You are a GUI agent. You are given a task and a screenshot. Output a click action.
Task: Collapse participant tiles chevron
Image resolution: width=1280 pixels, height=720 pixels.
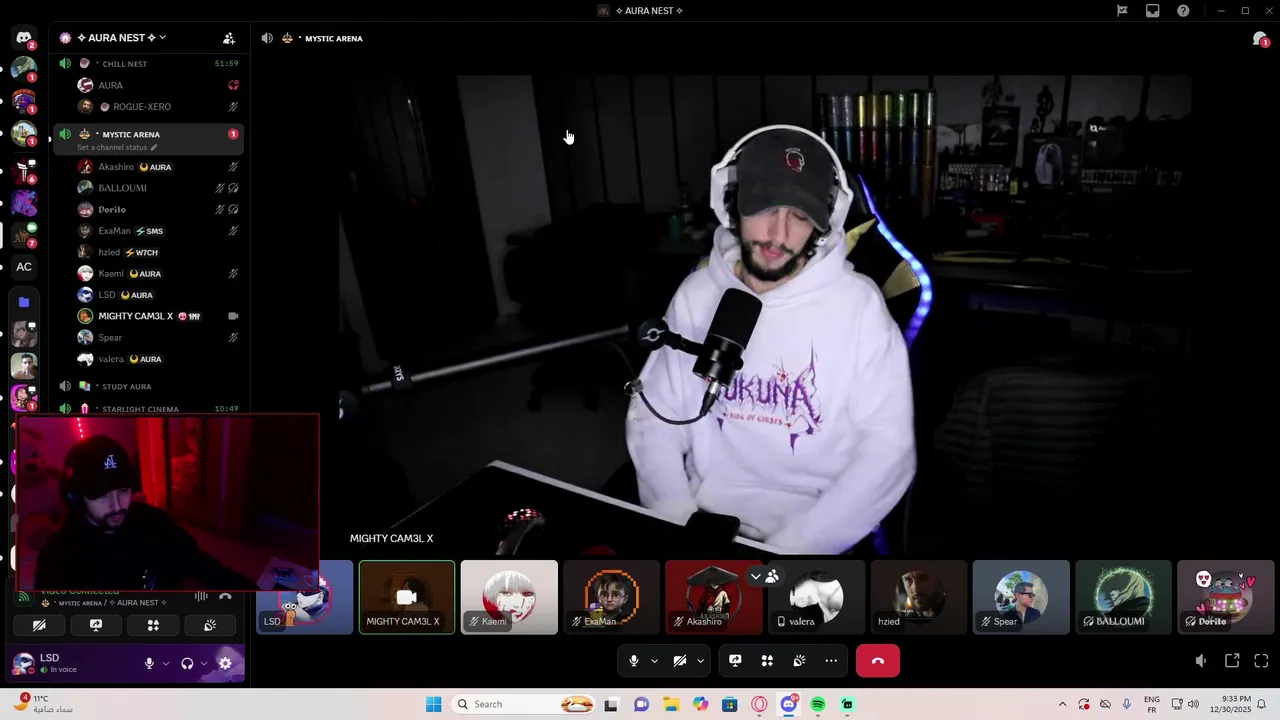coord(755,577)
